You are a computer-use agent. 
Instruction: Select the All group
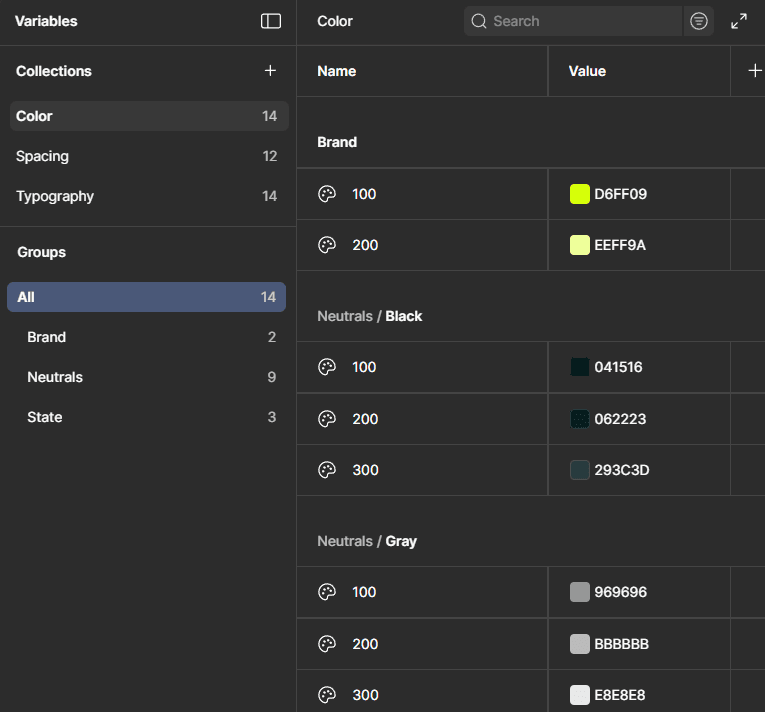pos(146,297)
